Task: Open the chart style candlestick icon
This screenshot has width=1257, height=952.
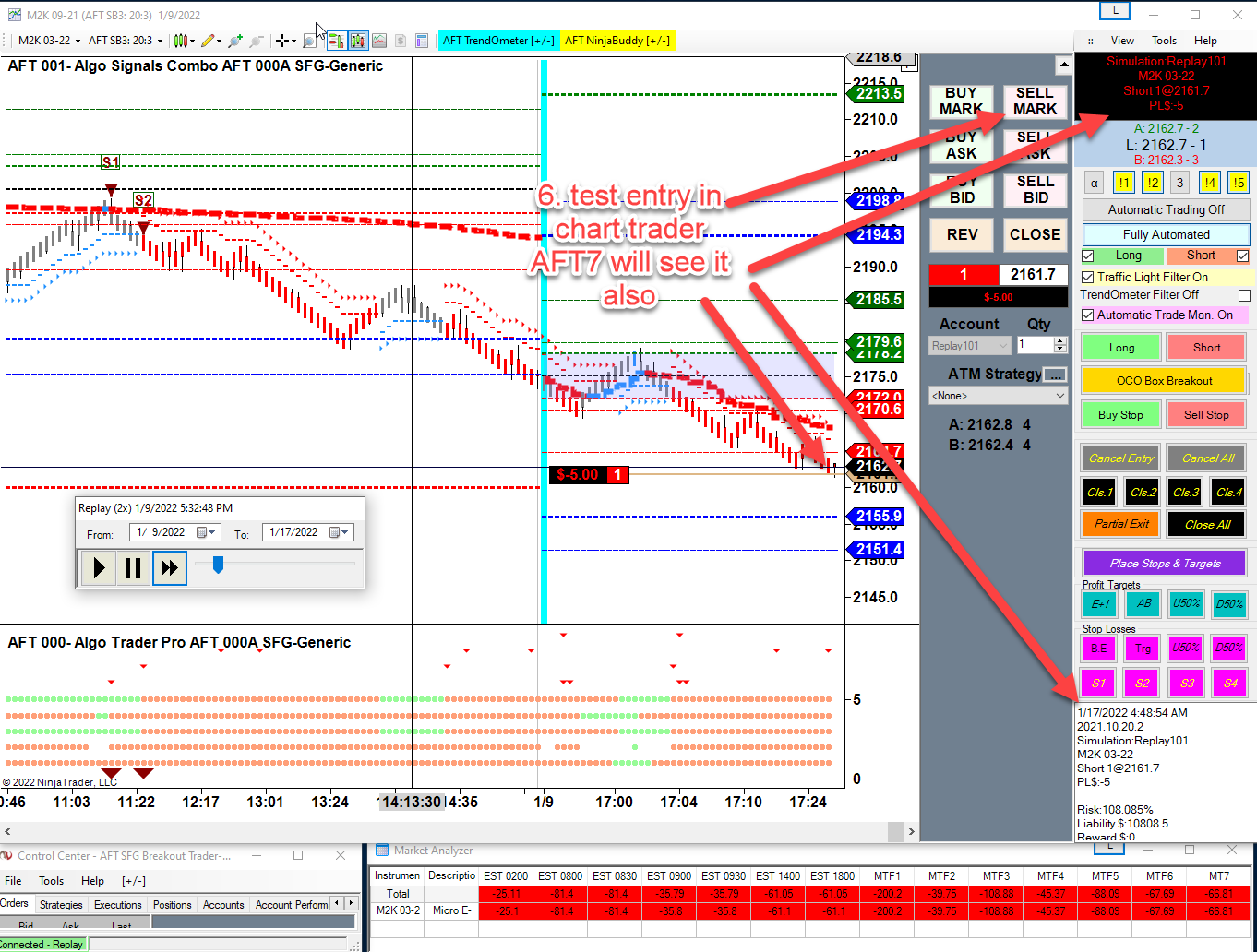Action: click(181, 41)
